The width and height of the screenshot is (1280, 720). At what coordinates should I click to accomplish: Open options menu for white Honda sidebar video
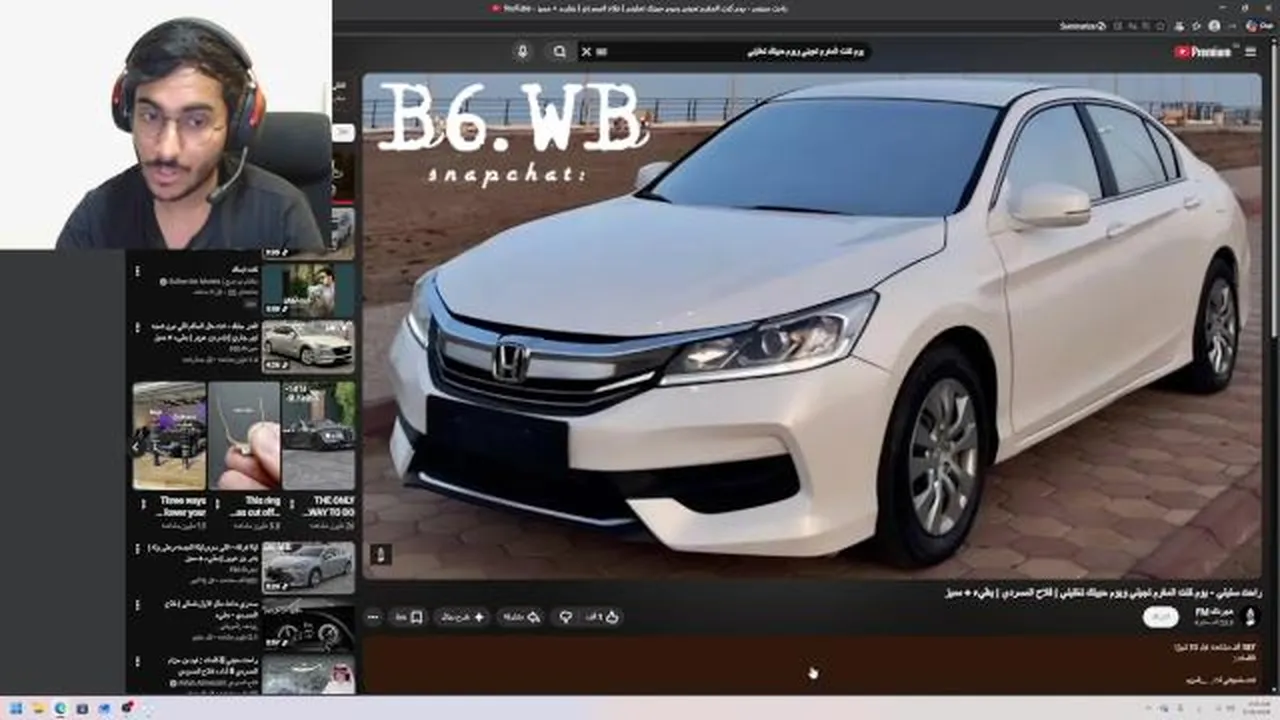(136, 328)
